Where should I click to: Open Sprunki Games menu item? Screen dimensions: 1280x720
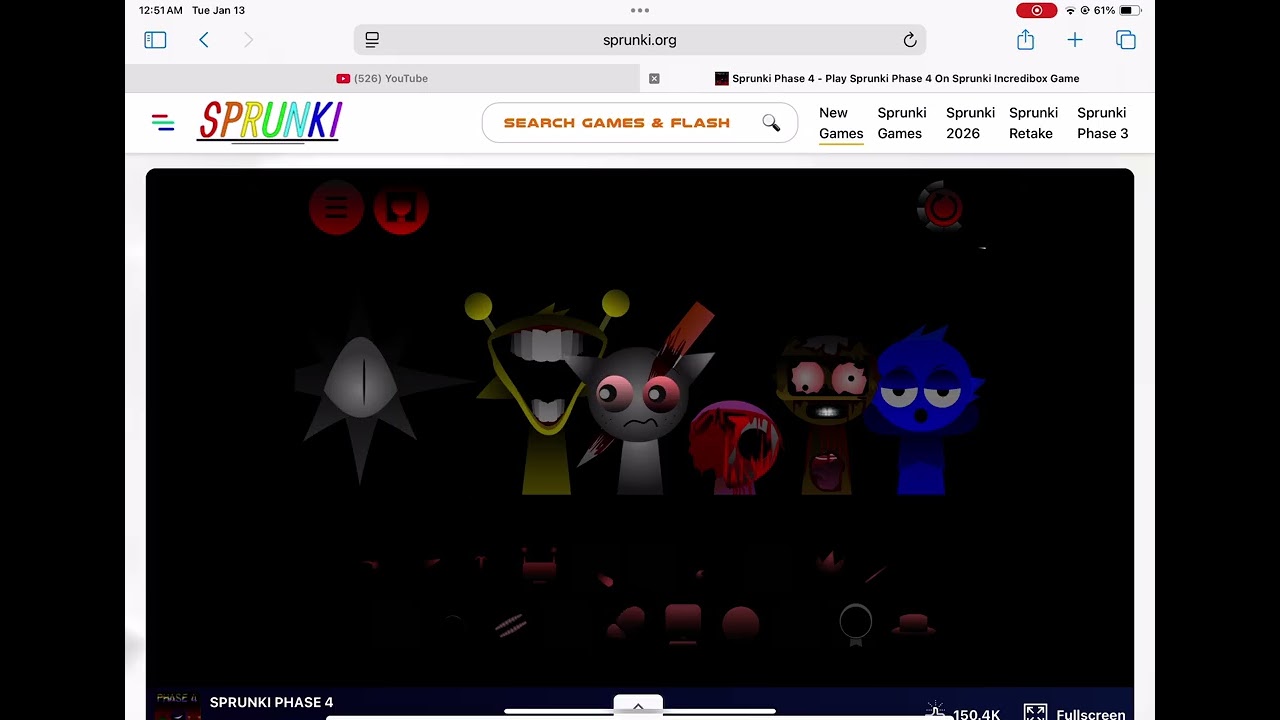902,123
